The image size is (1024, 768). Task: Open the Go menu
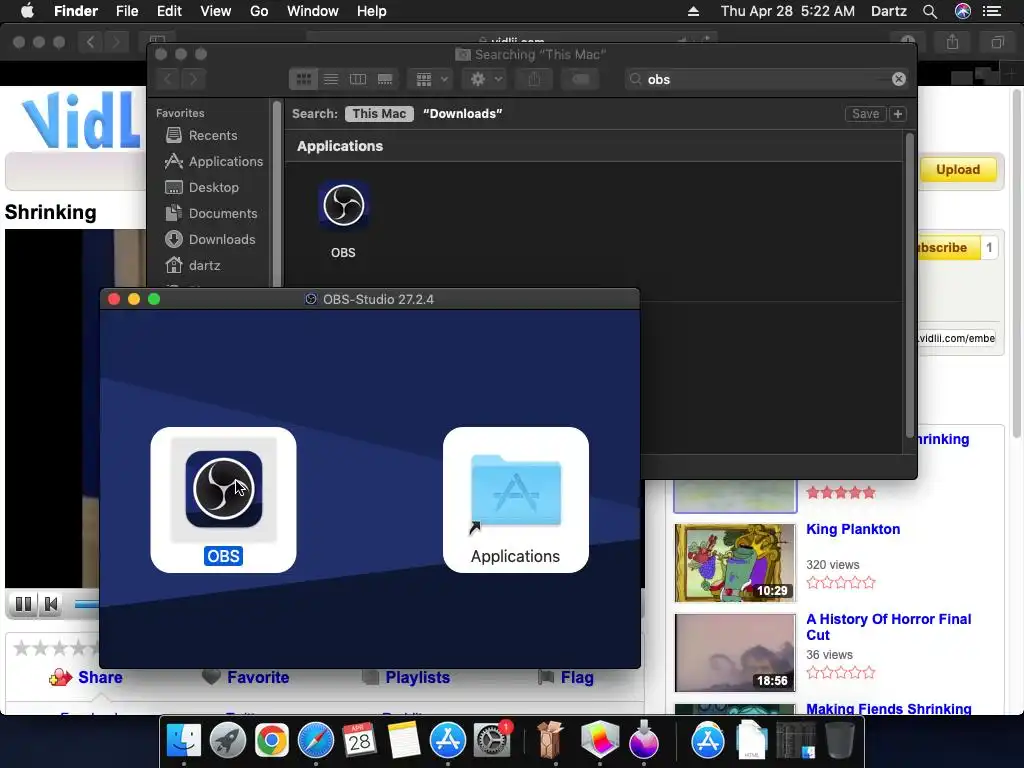[259, 11]
